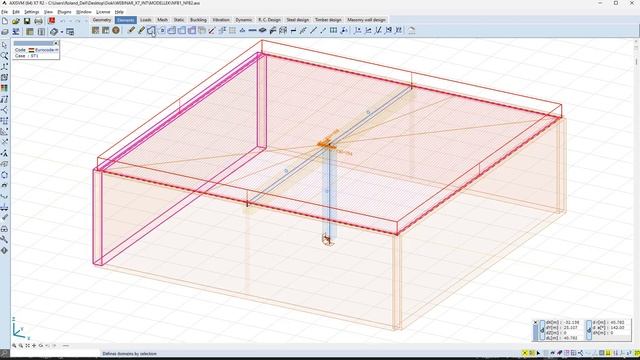Screen dimensions: 640x360
Task: Switch to the Vibration tab
Action: pos(221,20)
